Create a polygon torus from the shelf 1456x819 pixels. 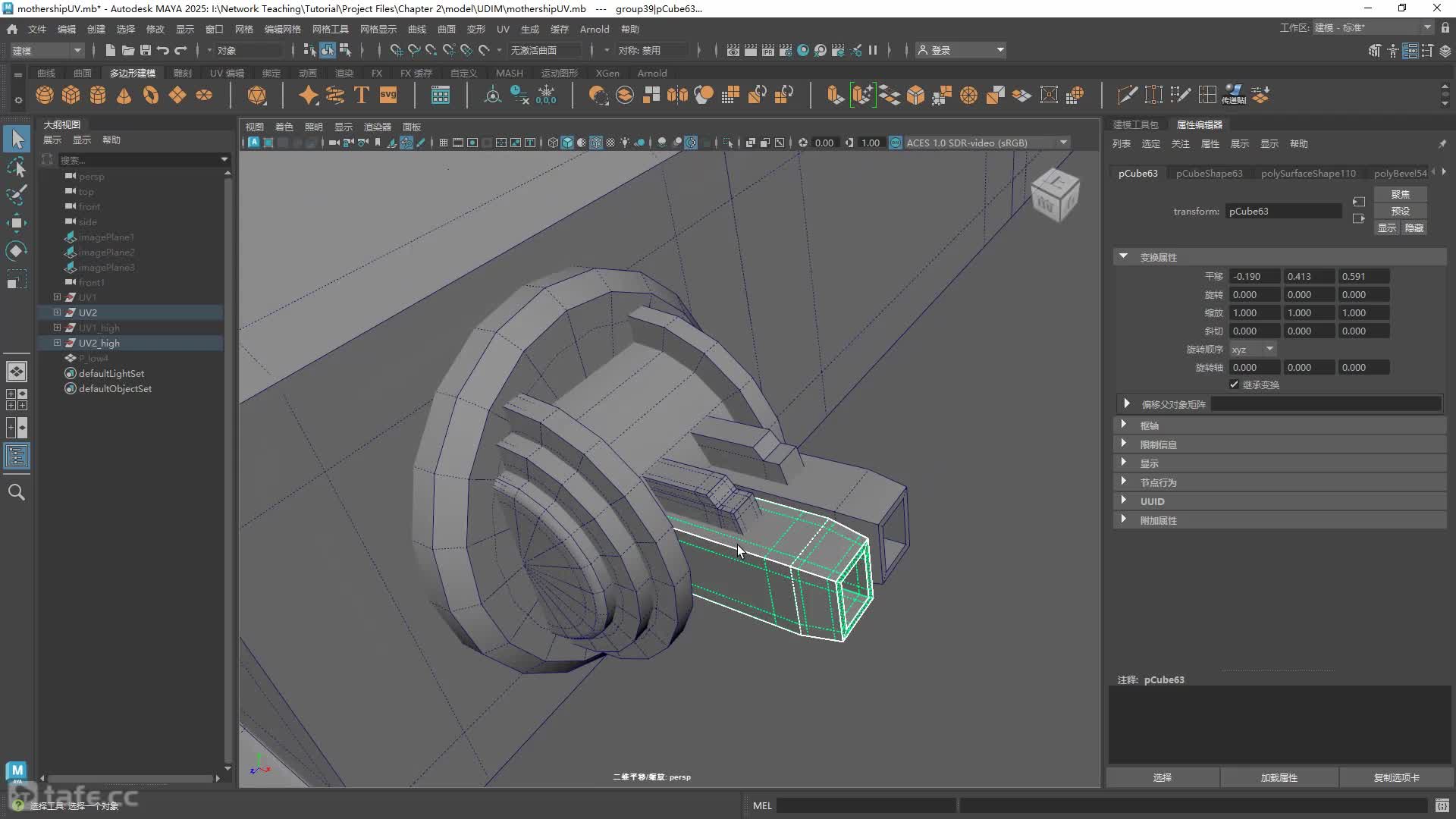151,96
